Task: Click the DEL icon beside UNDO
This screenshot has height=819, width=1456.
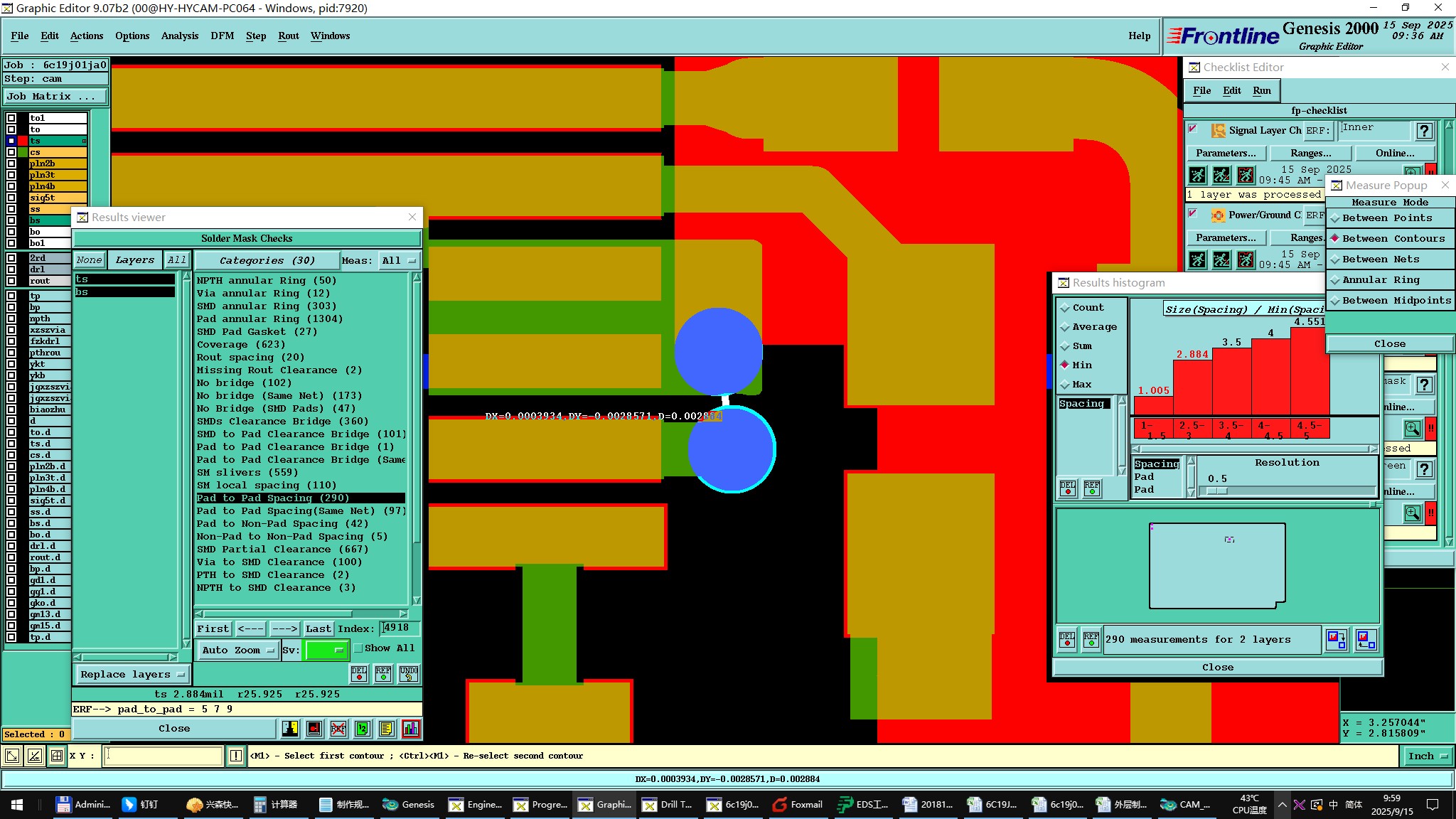Action: pos(359,673)
